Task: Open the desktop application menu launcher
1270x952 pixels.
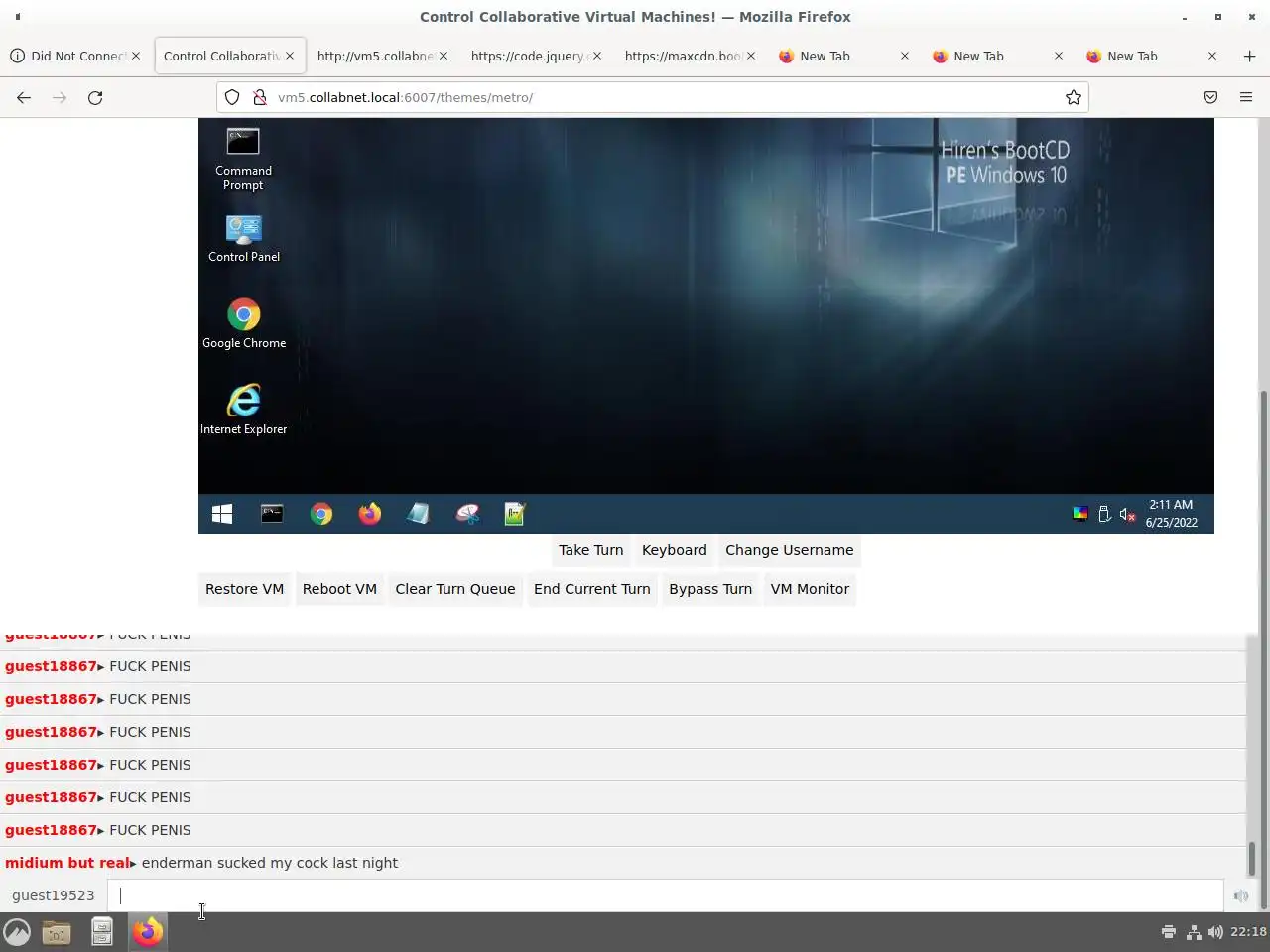Action: tap(17, 932)
